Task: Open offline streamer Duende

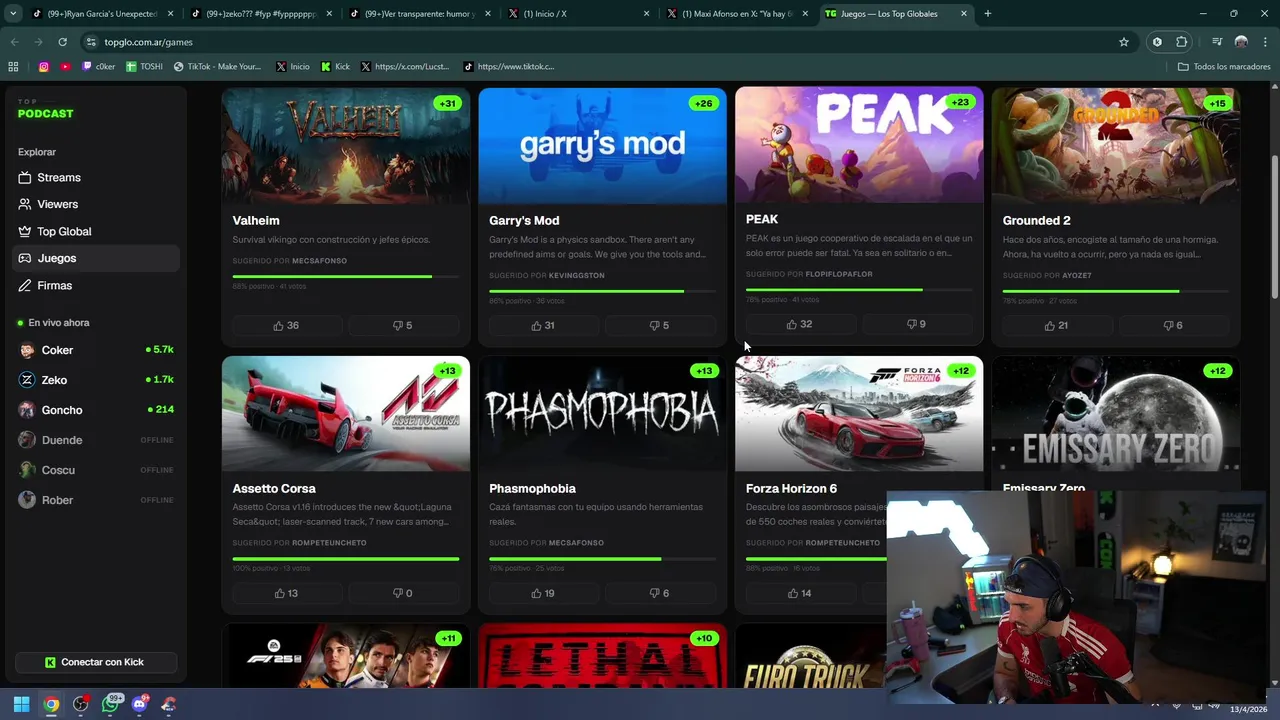Action: click(96, 440)
